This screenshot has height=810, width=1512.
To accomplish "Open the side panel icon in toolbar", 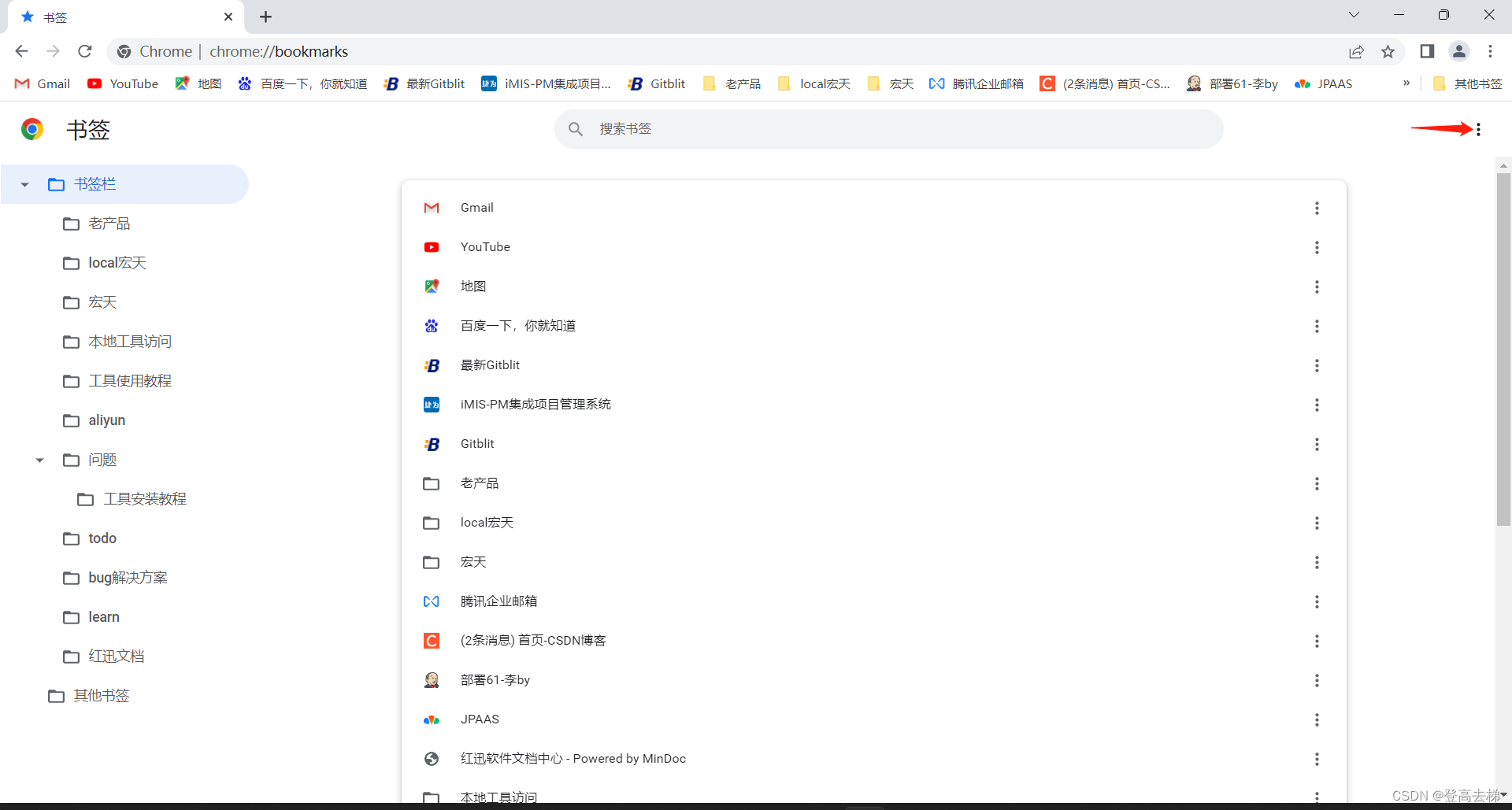I will click(1427, 51).
